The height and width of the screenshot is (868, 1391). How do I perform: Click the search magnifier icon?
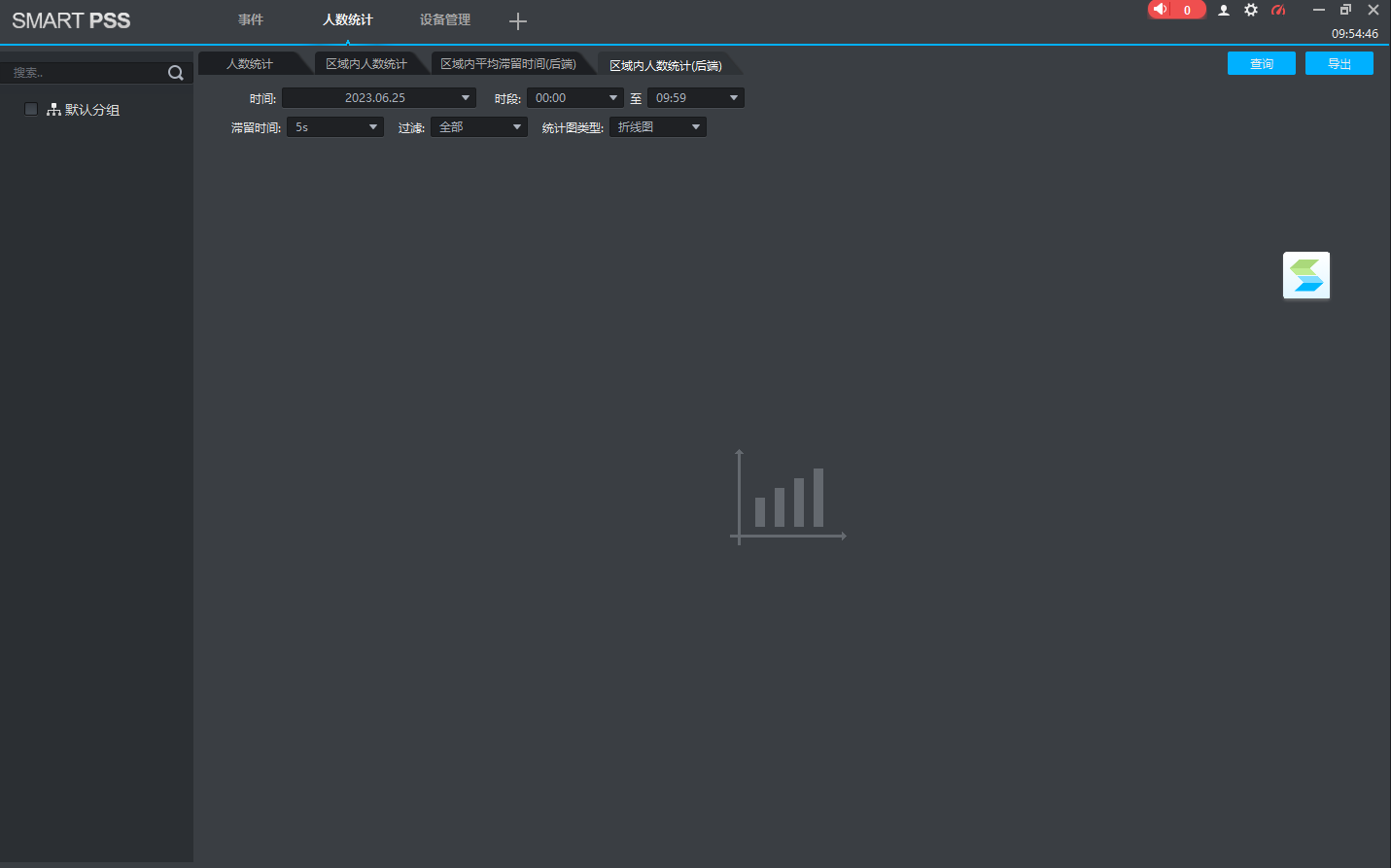point(176,73)
